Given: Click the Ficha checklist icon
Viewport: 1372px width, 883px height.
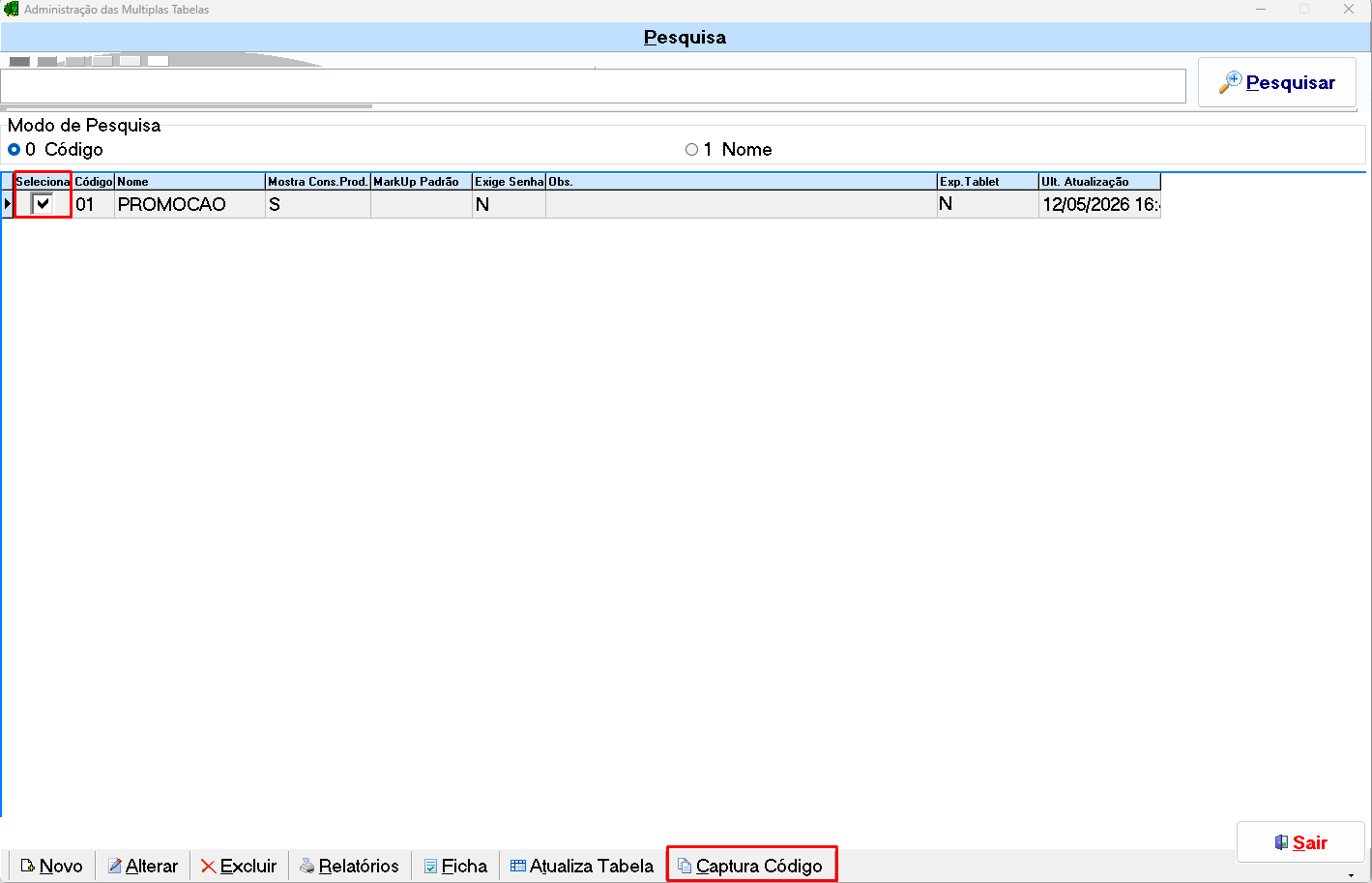Looking at the screenshot, I should tap(430, 866).
